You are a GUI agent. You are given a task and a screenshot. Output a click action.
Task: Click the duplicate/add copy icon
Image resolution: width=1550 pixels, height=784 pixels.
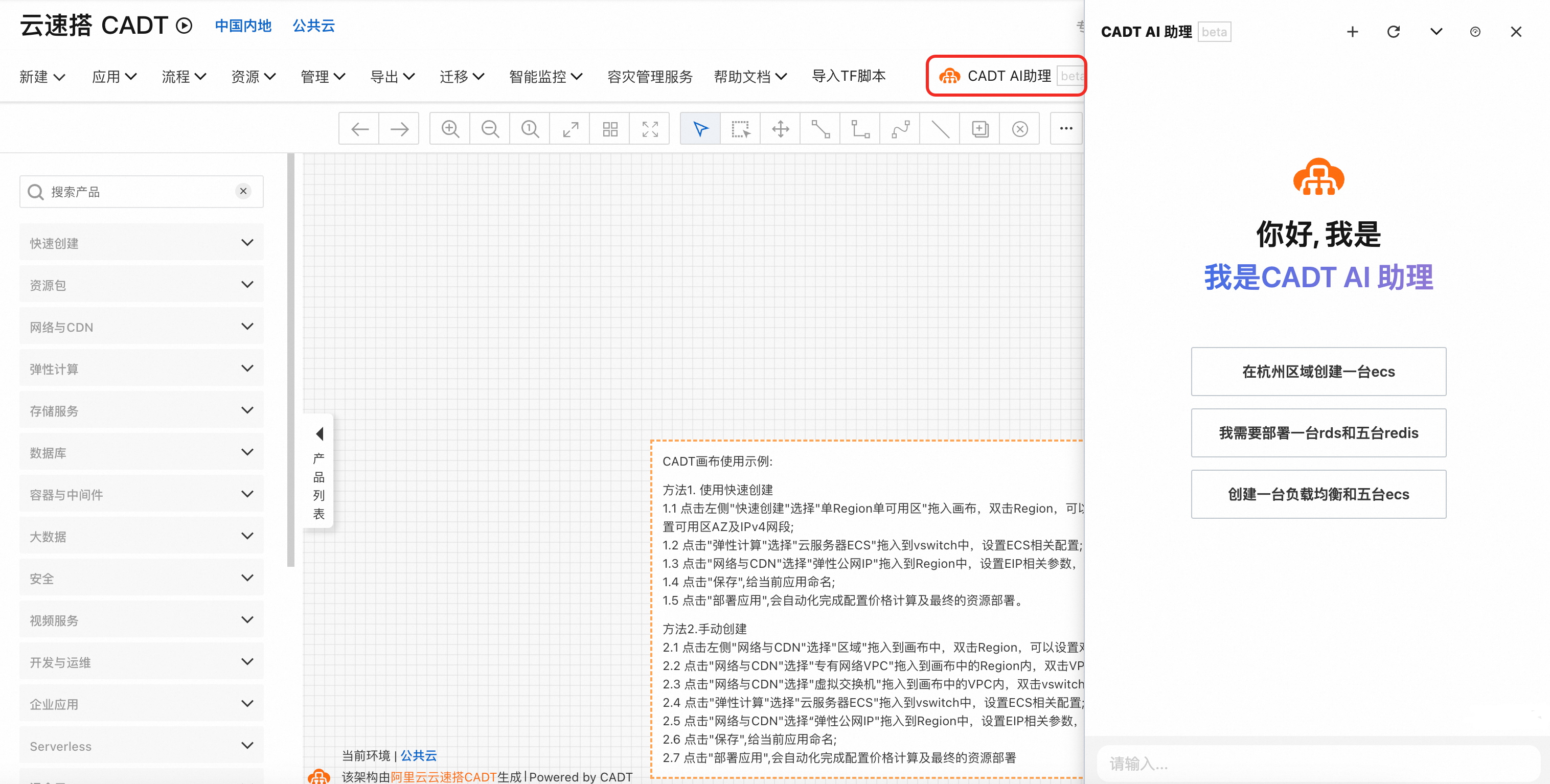[x=979, y=129]
